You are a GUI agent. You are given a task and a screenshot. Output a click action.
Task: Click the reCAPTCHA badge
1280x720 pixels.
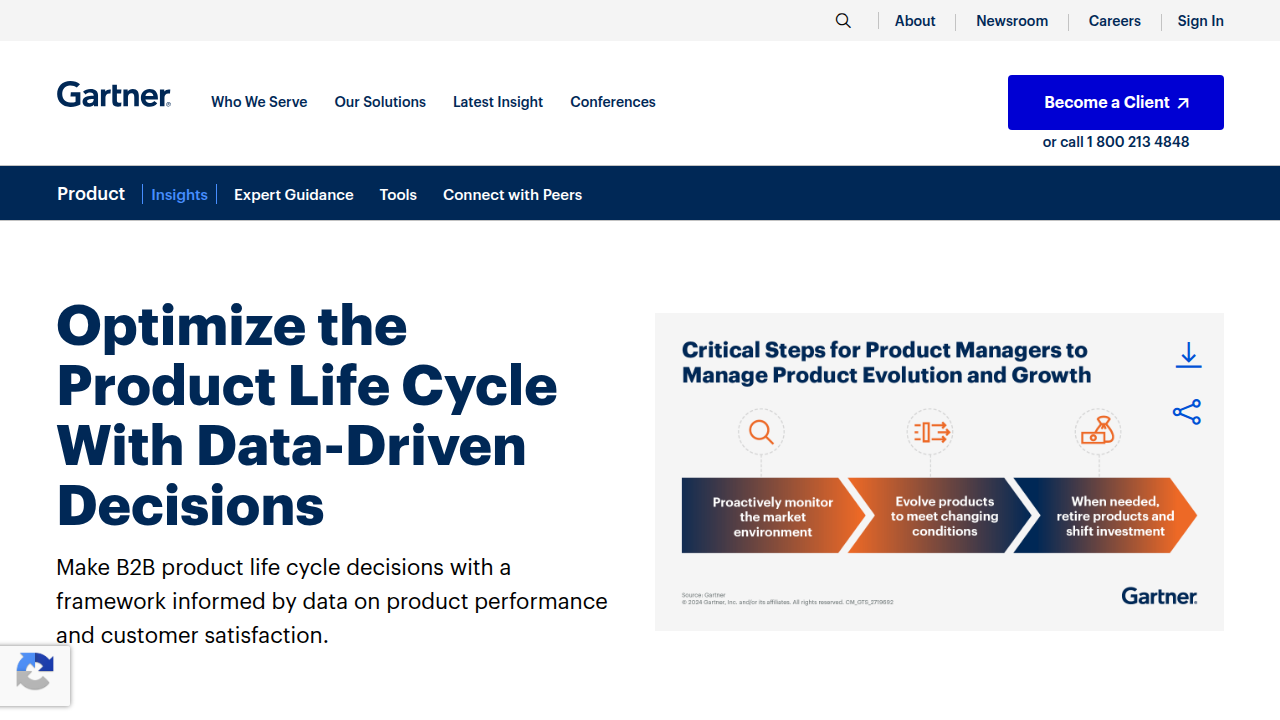[35, 676]
